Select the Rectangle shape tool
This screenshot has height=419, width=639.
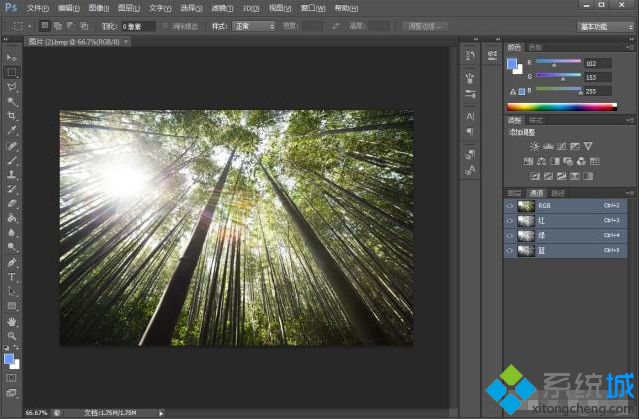pos(11,306)
